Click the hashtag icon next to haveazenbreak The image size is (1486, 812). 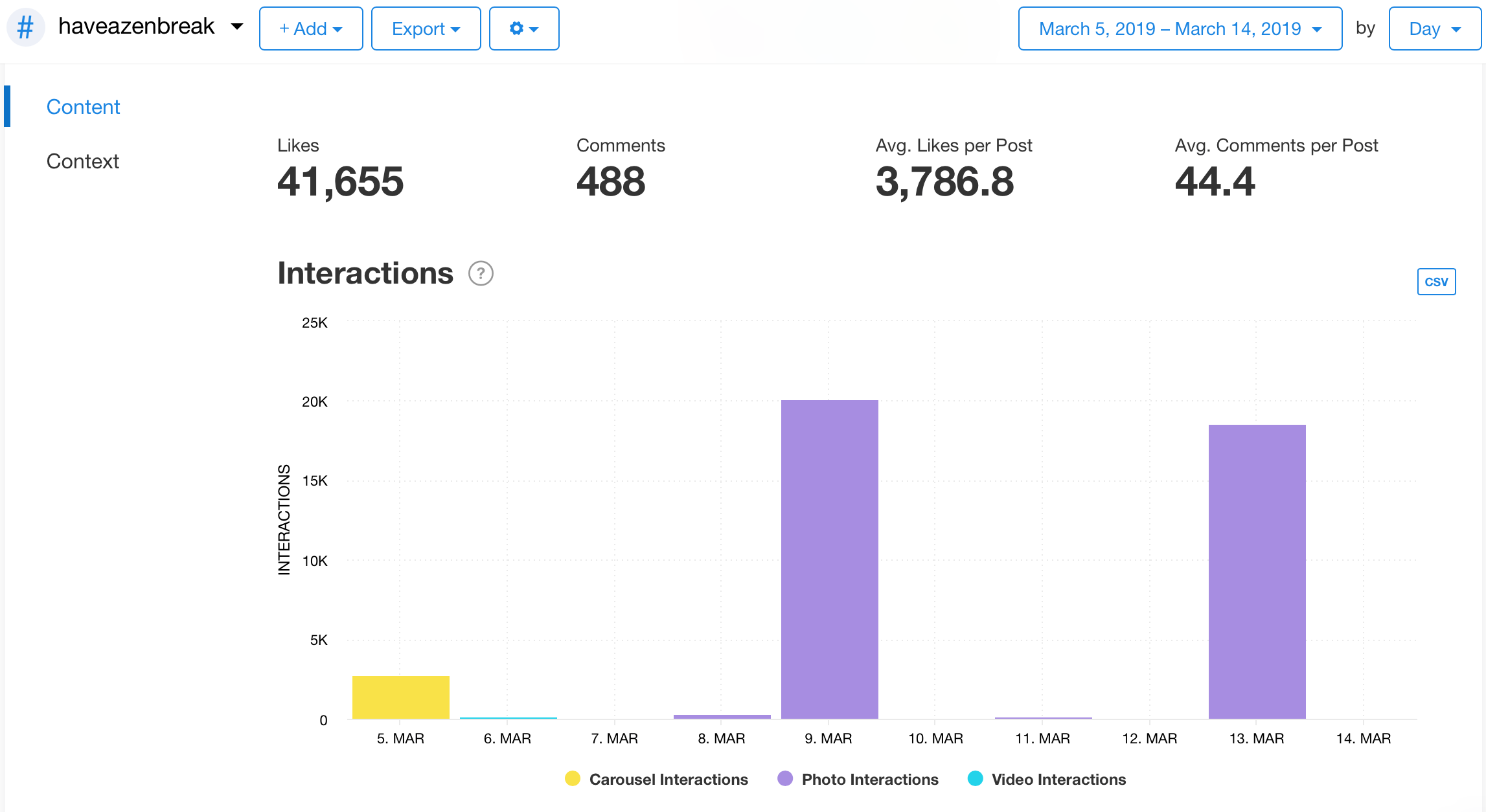(25, 28)
